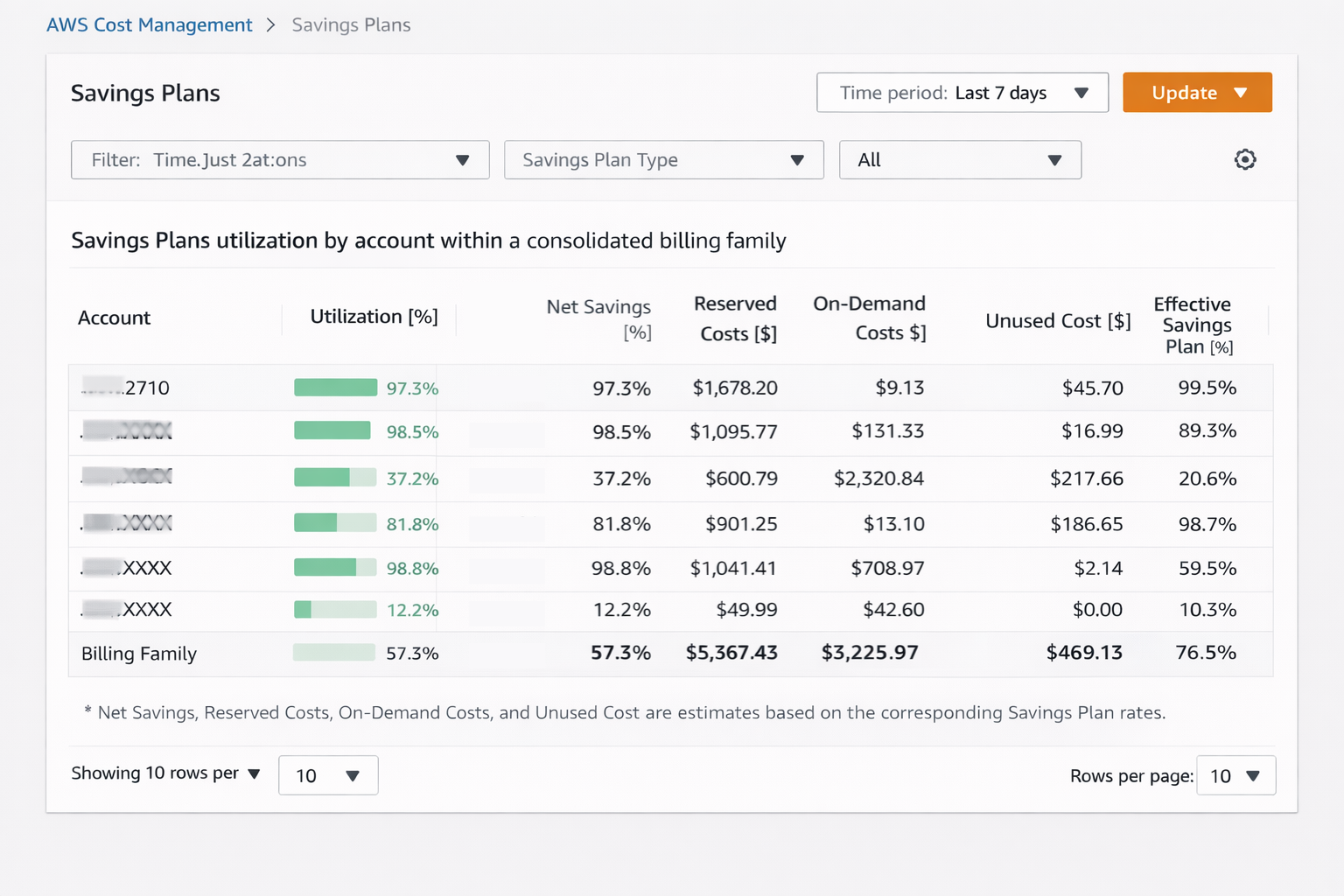Screen dimensions: 1344x896
Task: Click the $2.14 unused cost cell
Action: click(x=1098, y=568)
